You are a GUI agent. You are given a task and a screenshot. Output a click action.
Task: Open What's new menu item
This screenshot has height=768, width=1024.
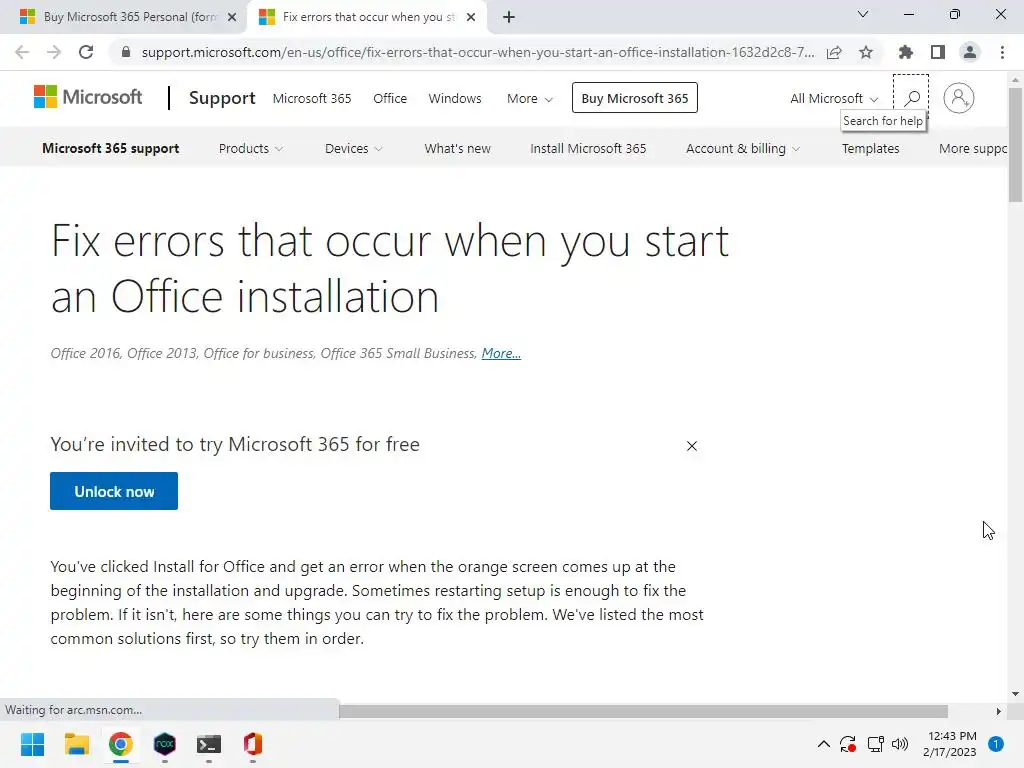457,148
